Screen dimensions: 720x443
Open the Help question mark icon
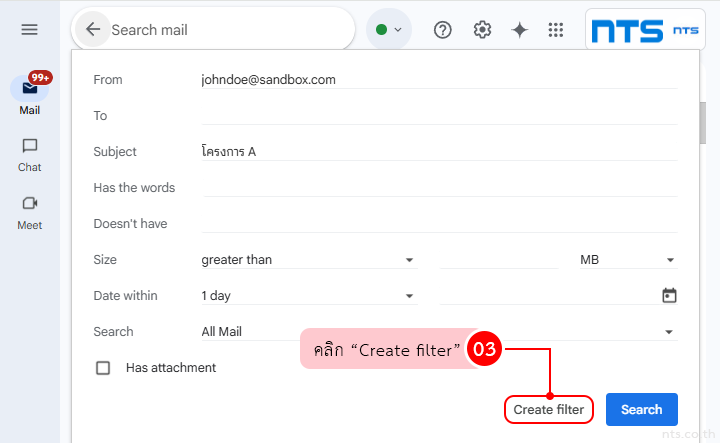pyautogui.click(x=443, y=30)
